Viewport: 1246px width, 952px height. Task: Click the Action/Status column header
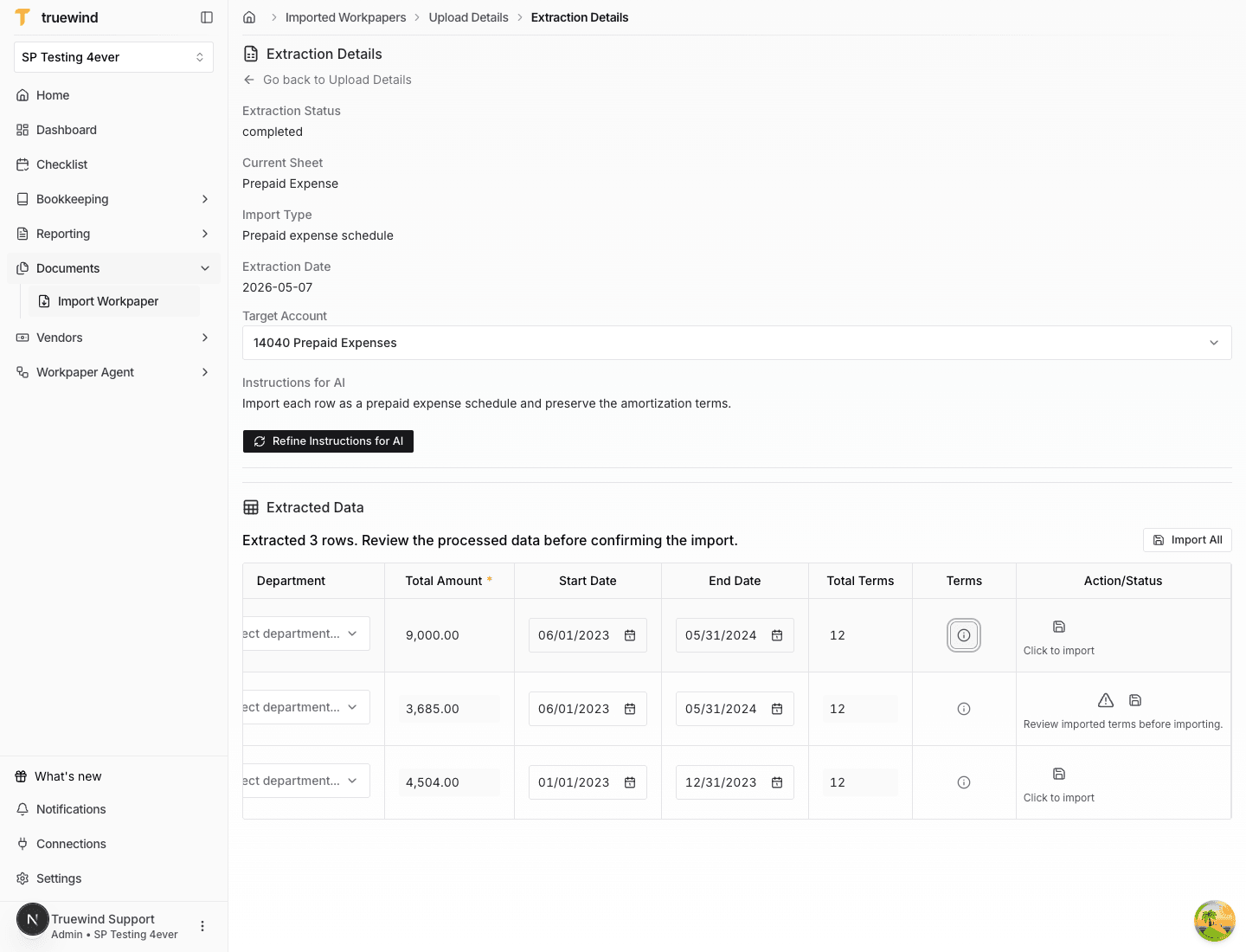click(1123, 581)
